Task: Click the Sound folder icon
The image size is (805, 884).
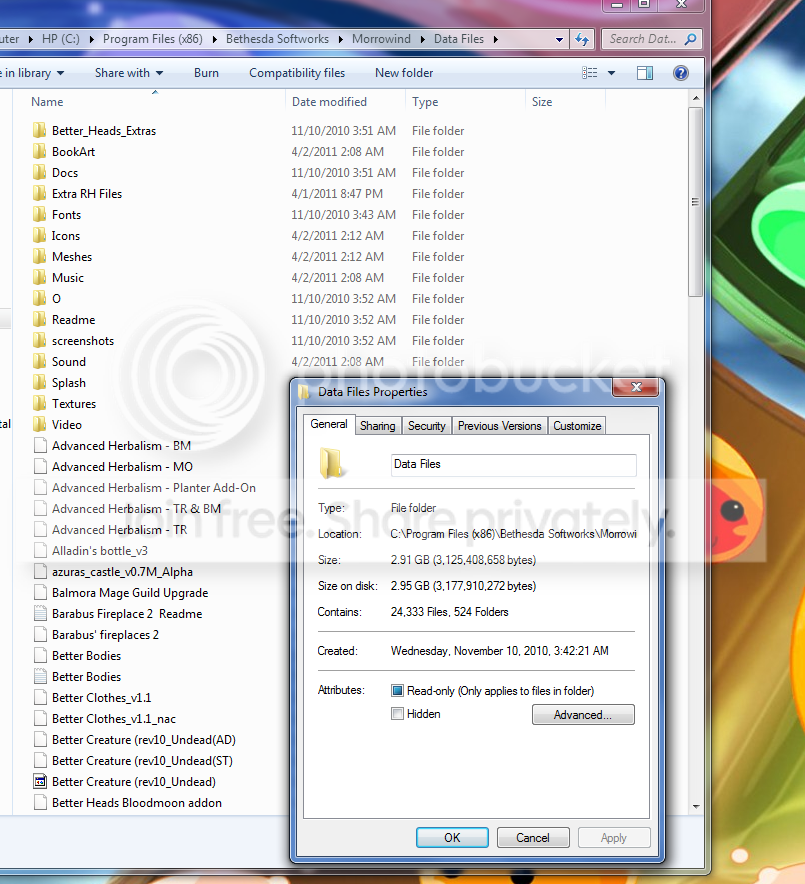Action: [x=39, y=361]
